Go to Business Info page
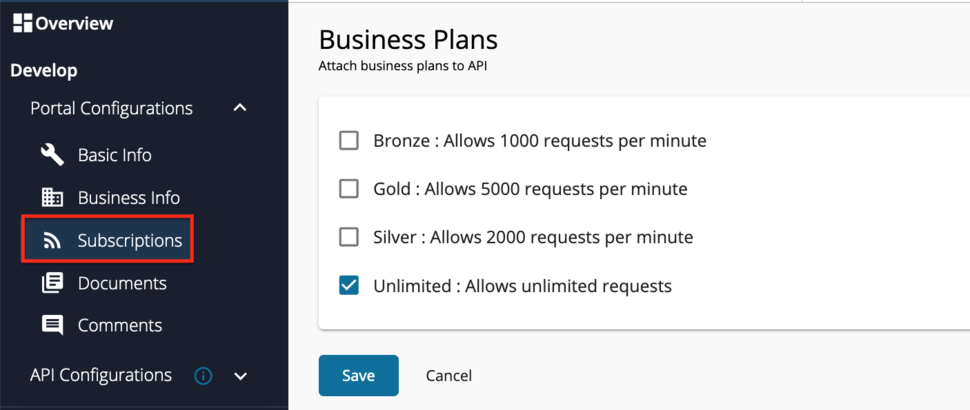Image resolution: width=970 pixels, height=410 pixels. pyautogui.click(x=129, y=197)
